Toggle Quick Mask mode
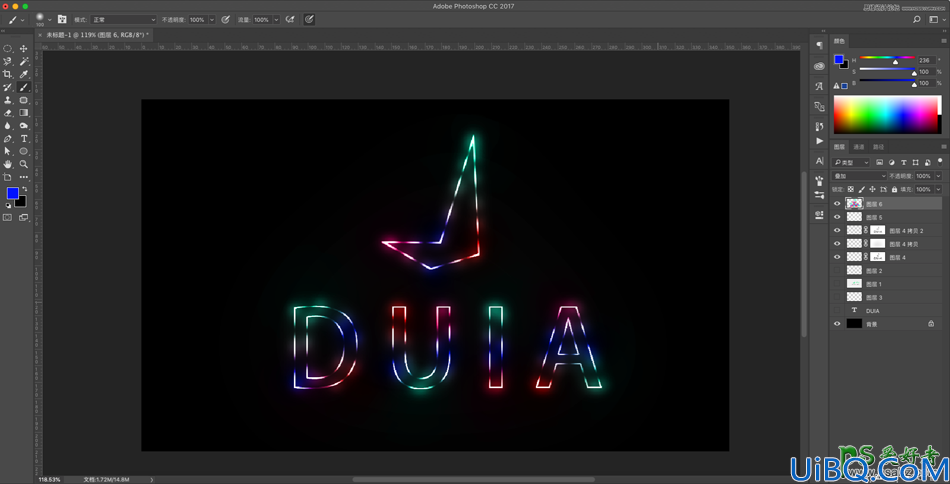 [8, 217]
